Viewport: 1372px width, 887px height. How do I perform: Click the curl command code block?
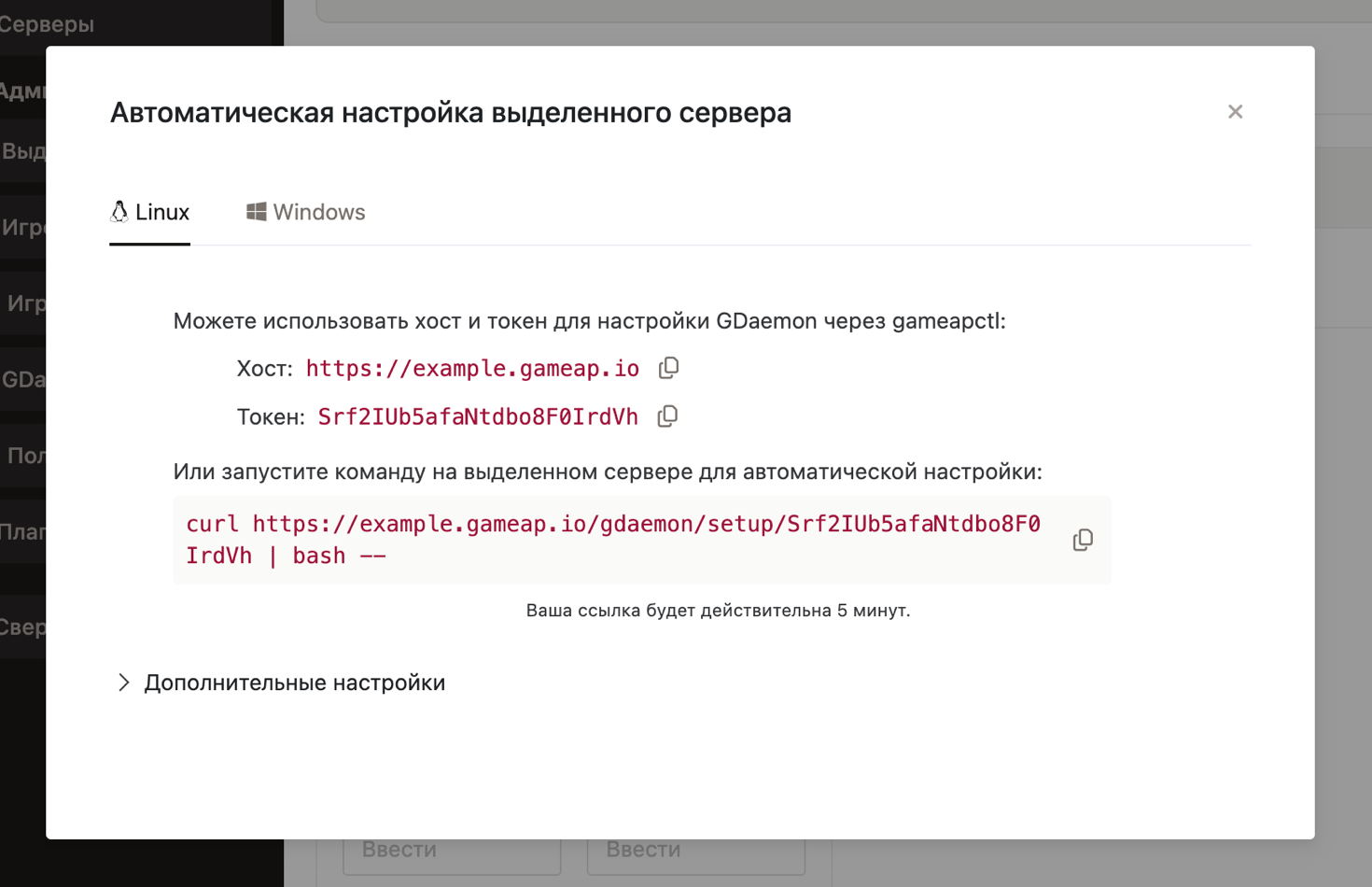(x=612, y=540)
